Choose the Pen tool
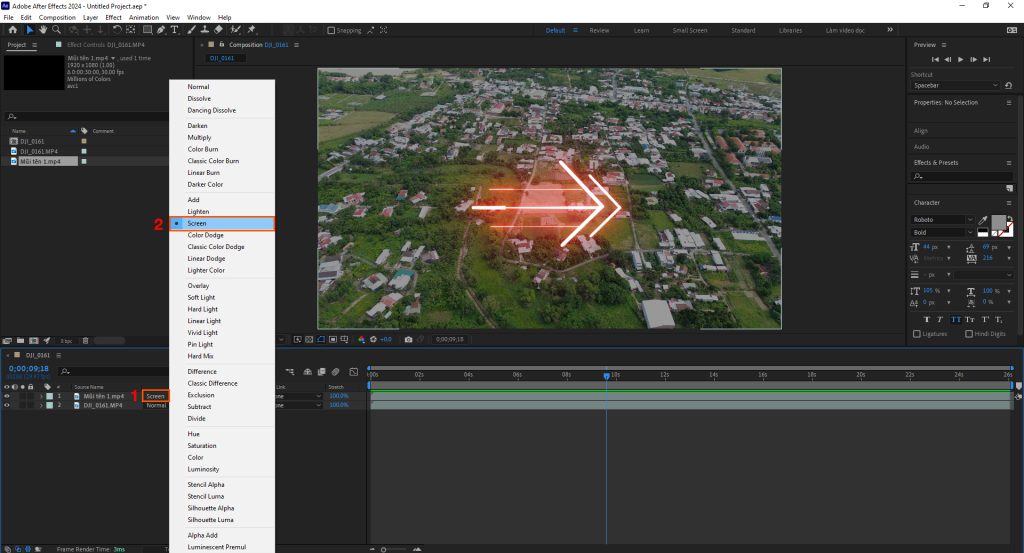This screenshot has height=553, width=1024. tap(163, 30)
